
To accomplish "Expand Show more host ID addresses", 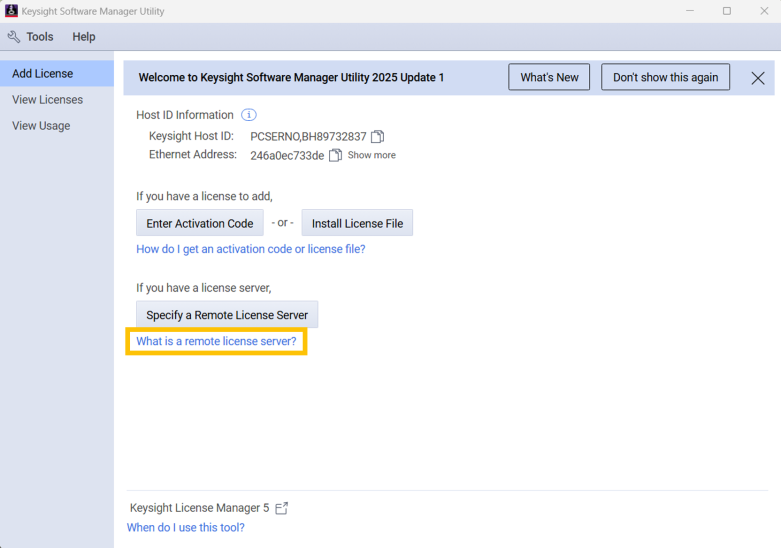I will point(372,155).
